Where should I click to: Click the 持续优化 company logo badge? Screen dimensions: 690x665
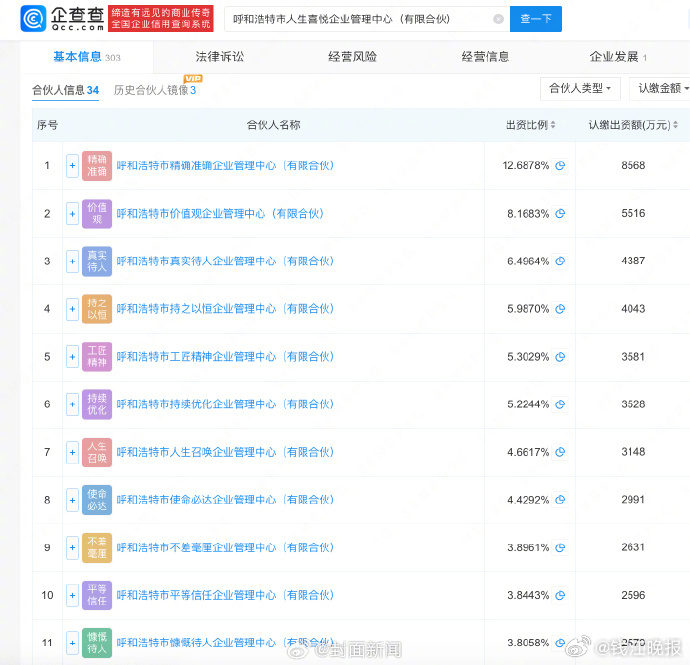tap(97, 404)
